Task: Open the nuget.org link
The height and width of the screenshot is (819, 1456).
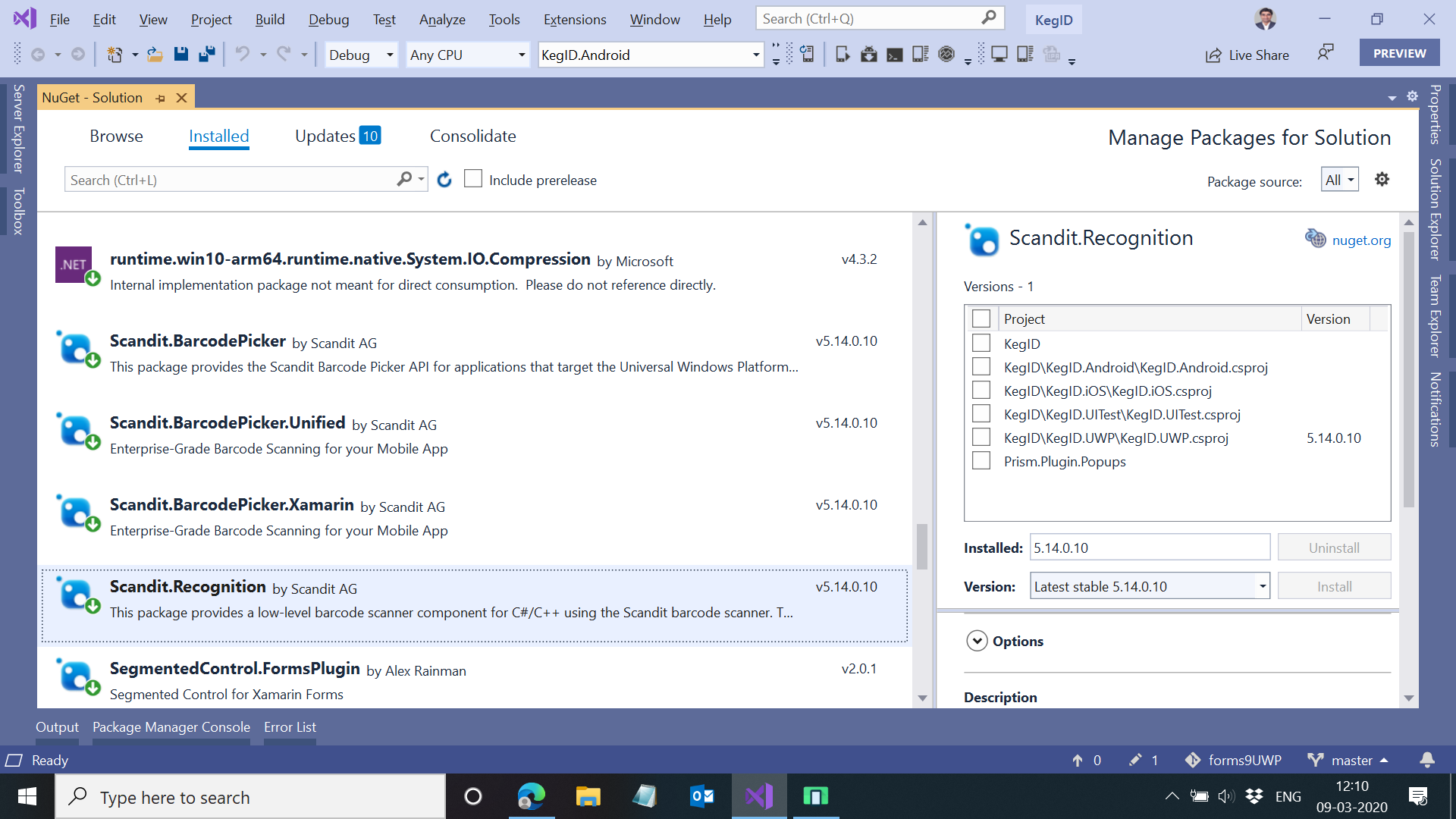Action: 1361,240
